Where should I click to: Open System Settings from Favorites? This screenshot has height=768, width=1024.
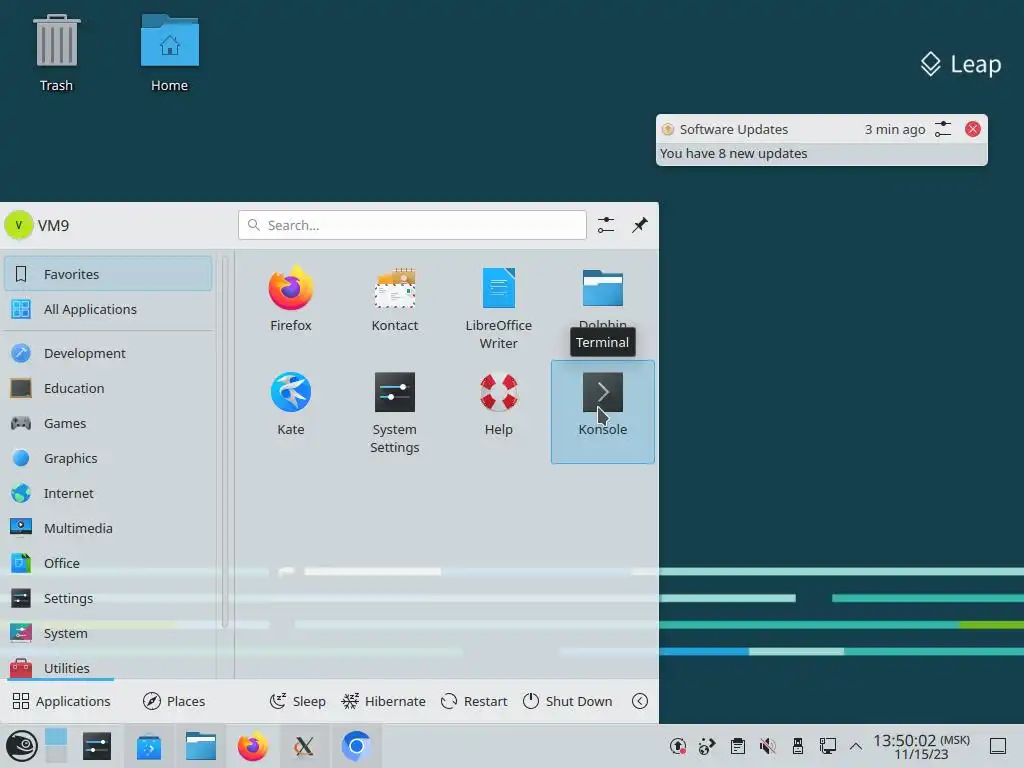pyautogui.click(x=394, y=411)
